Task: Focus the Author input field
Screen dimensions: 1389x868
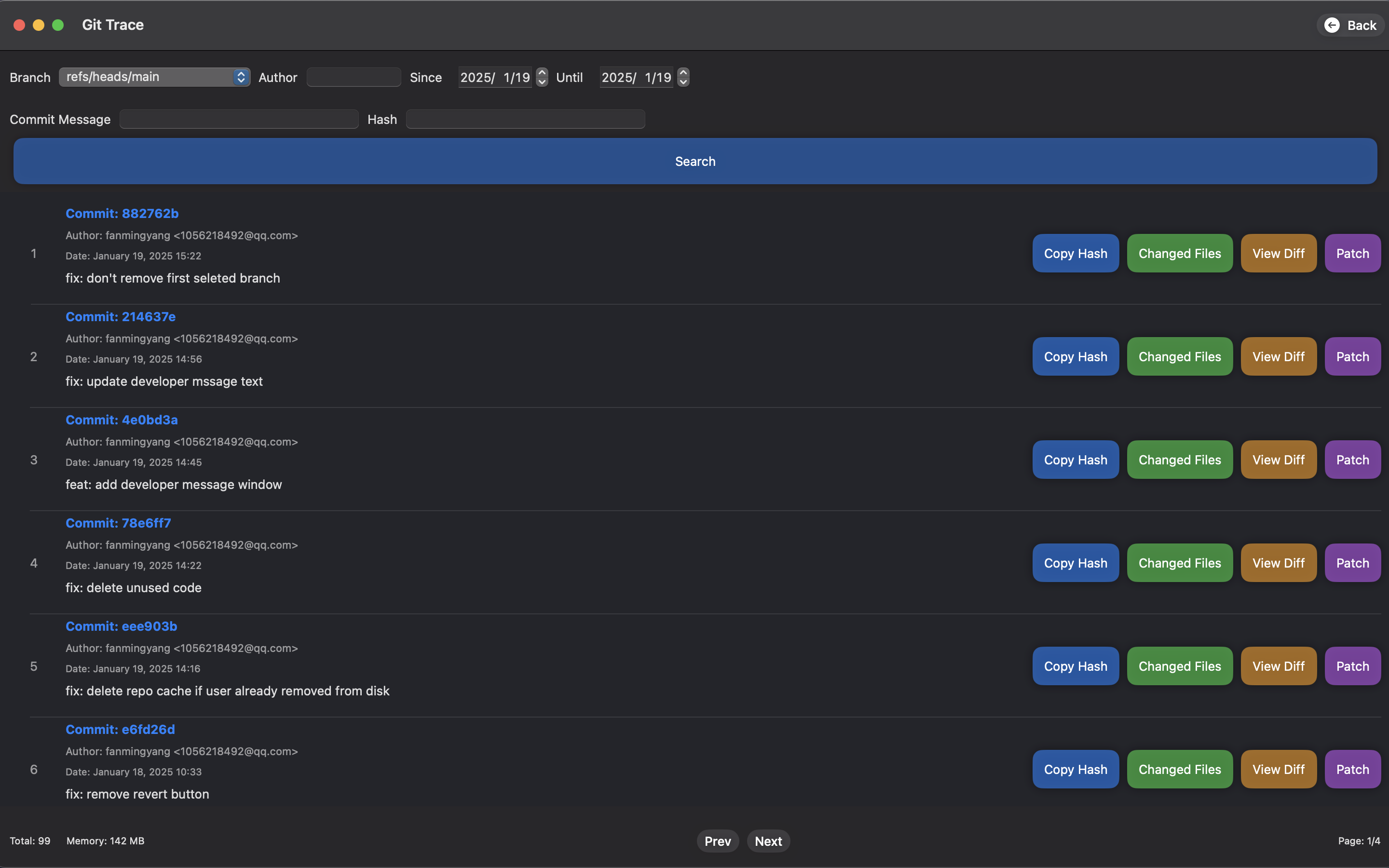Action: tap(354, 77)
